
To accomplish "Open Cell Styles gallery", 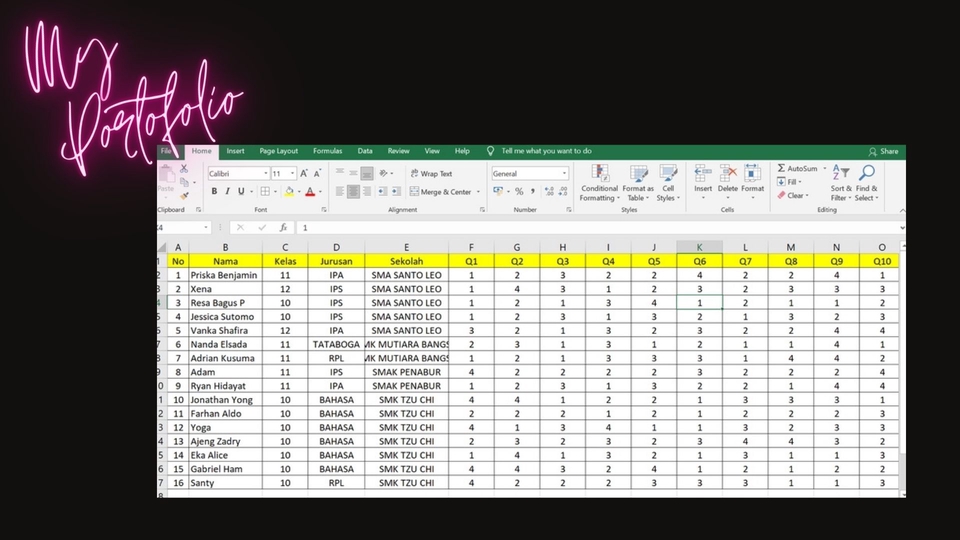I will 667,183.
